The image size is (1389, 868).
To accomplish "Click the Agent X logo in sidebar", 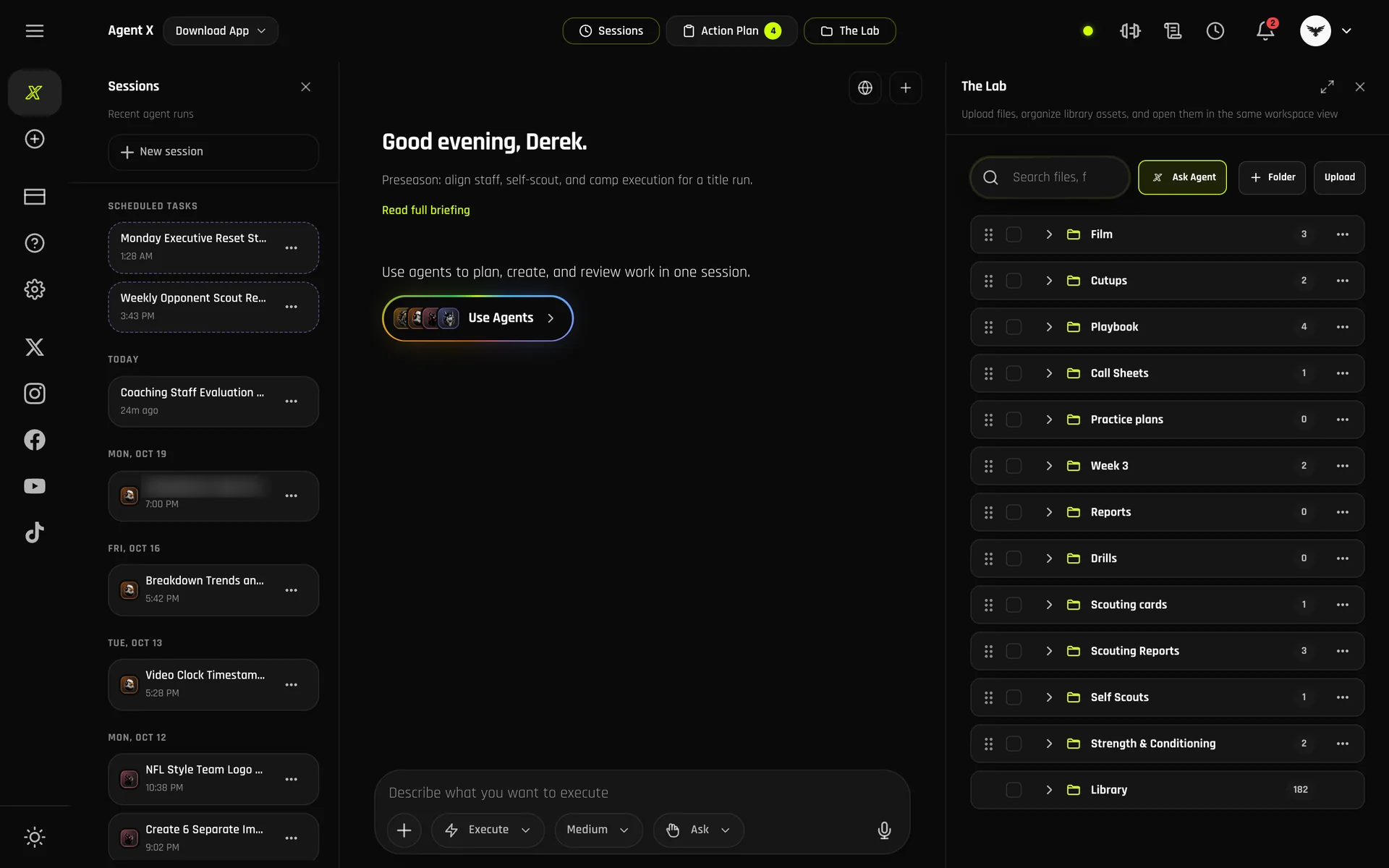I will pyautogui.click(x=34, y=93).
